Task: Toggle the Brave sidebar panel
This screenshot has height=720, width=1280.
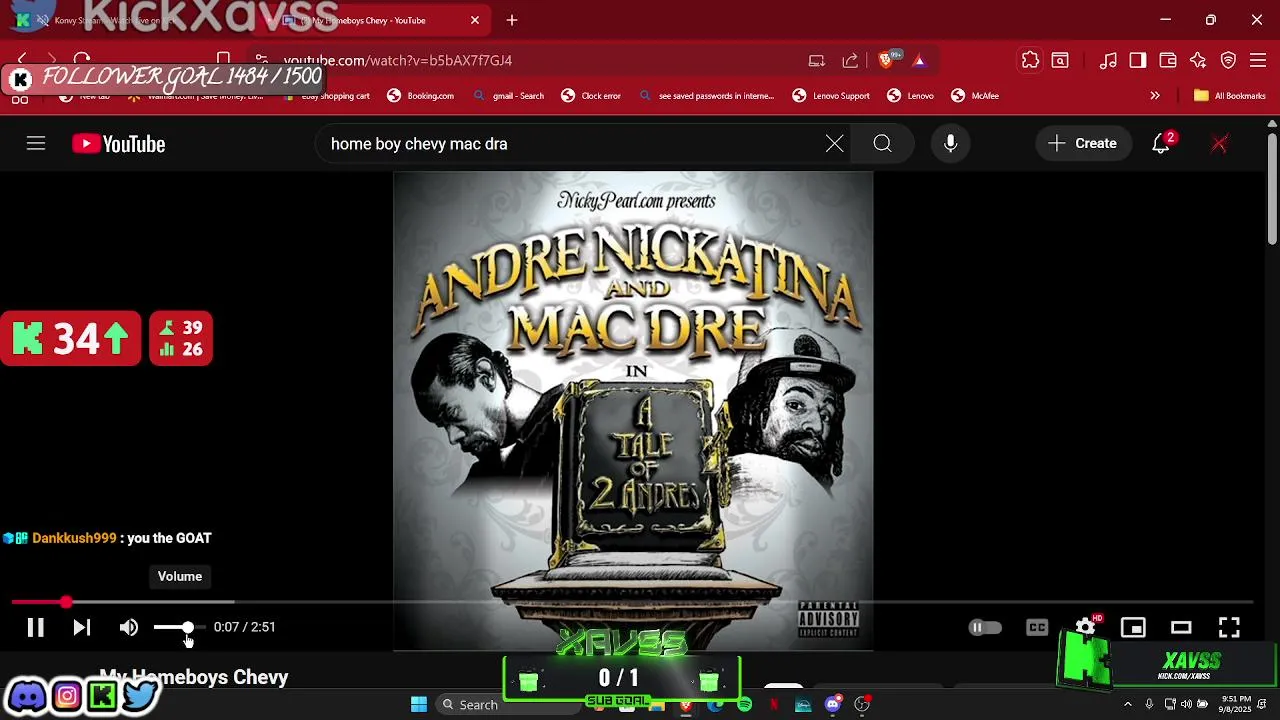Action: (x=1138, y=60)
